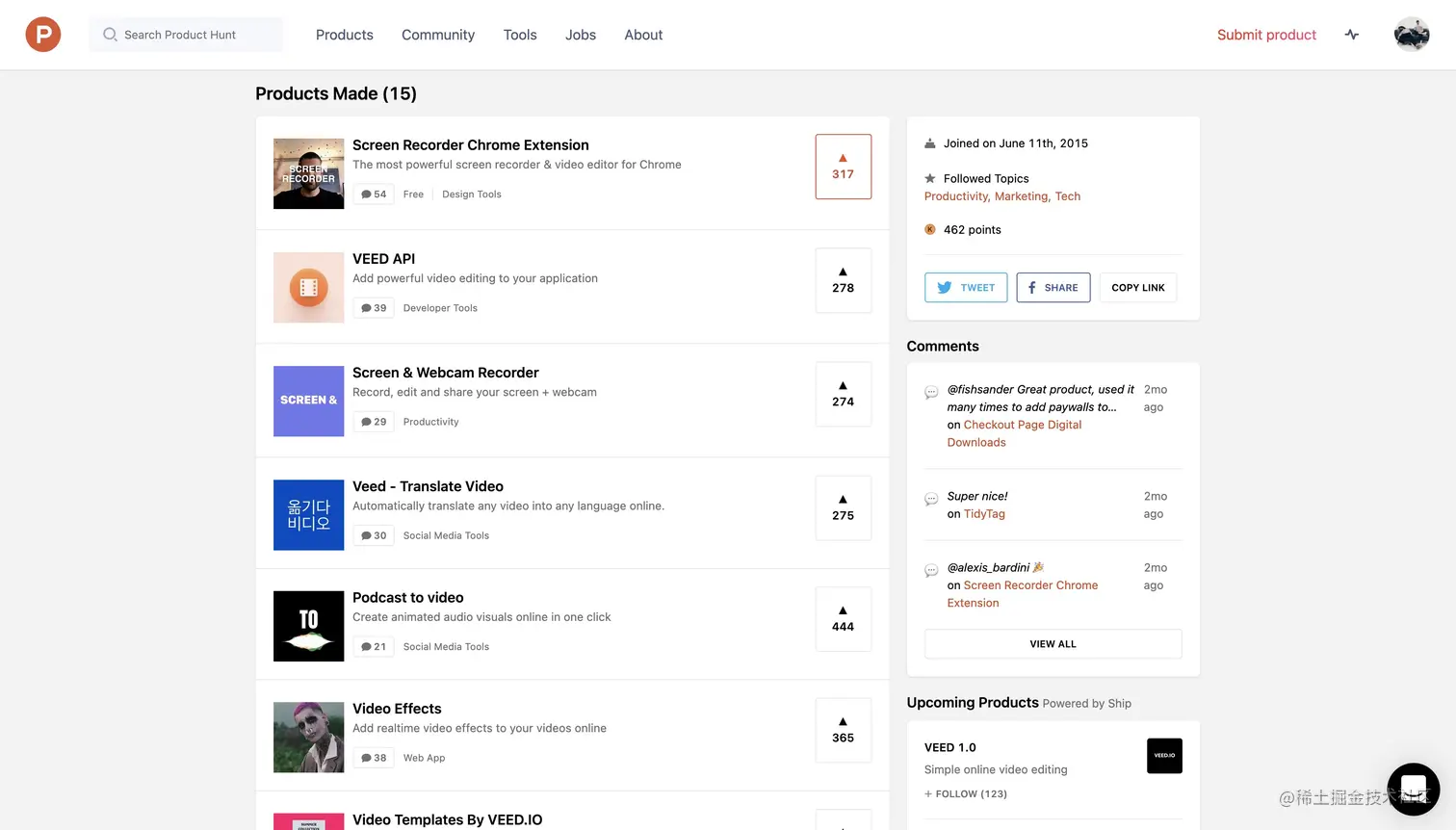This screenshot has height=830, width=1456.
Task: Open Social Media Tools tag on Translate Video
Action: (446, 535)
